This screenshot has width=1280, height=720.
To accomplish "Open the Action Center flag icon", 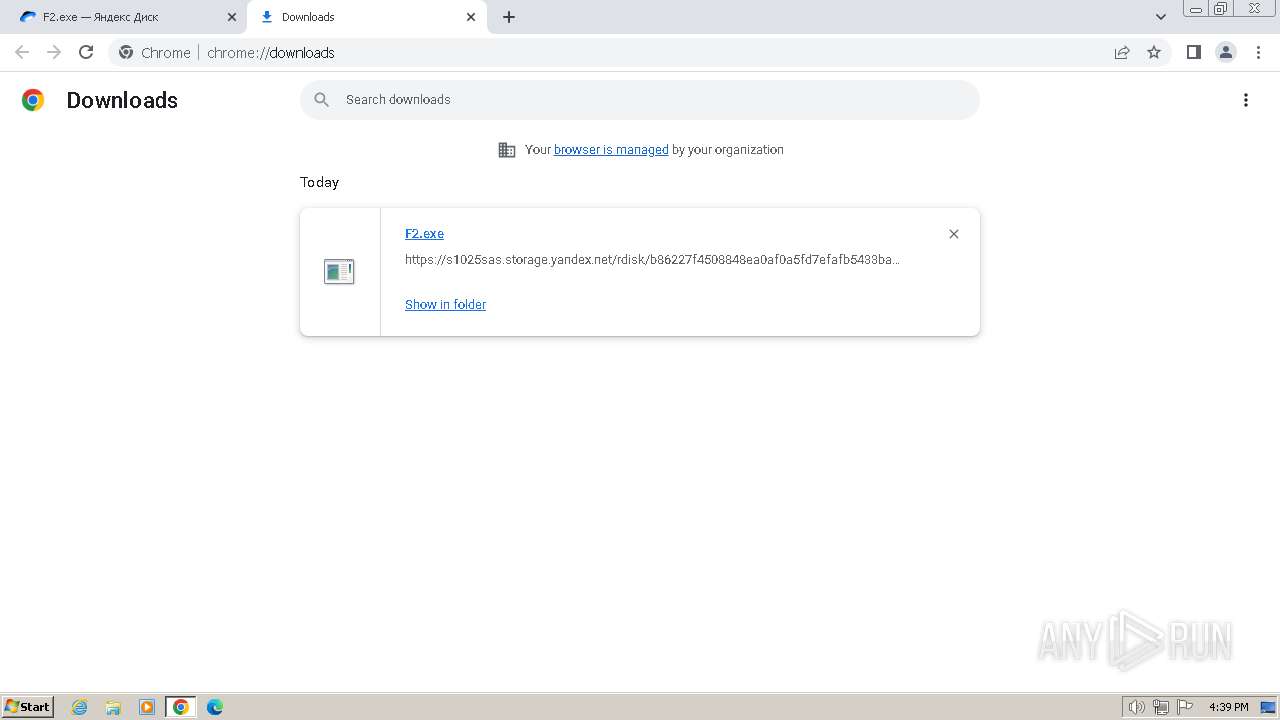I will [1185, 707].
